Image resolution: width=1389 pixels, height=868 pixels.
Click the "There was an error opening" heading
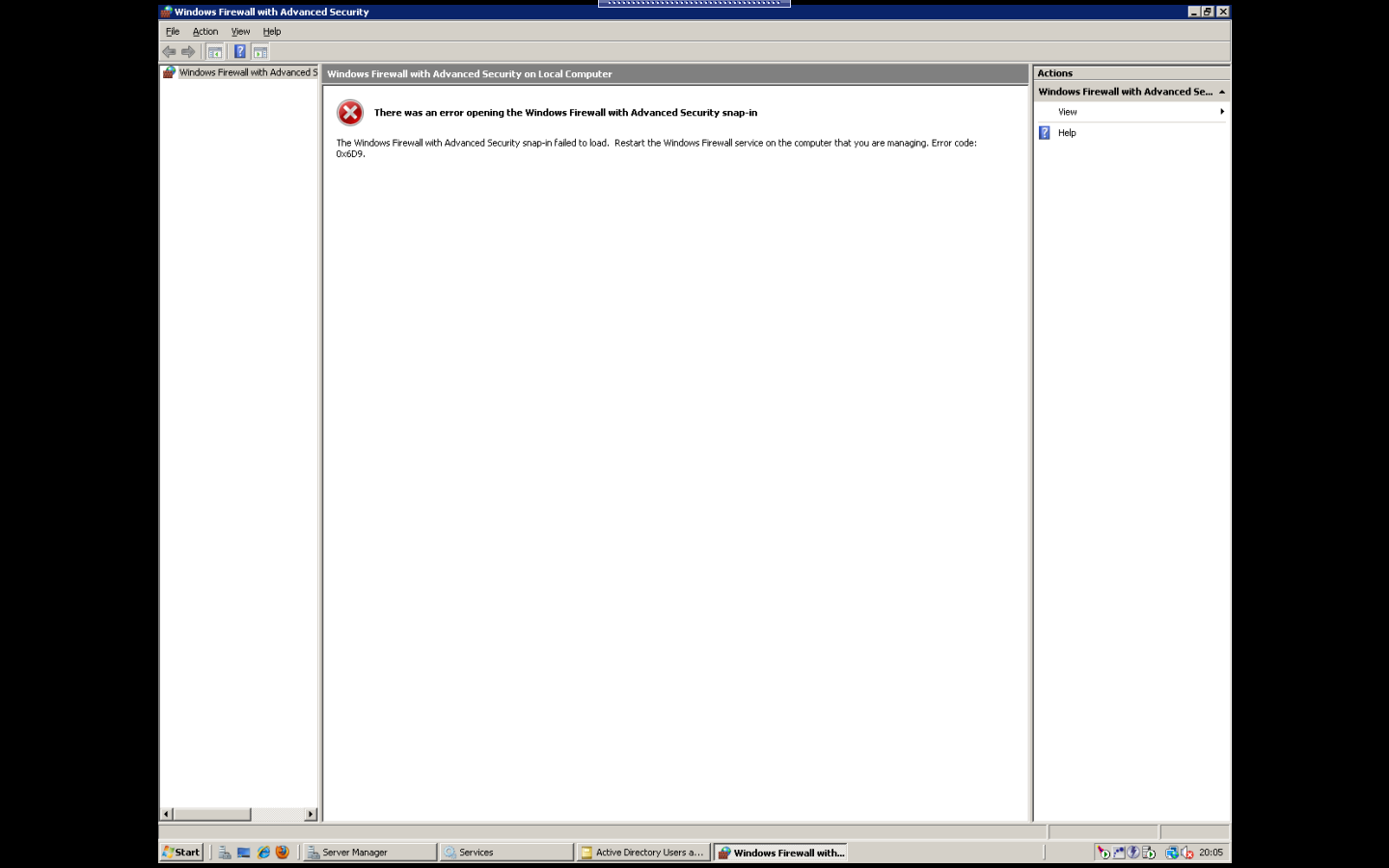point(565,113)
